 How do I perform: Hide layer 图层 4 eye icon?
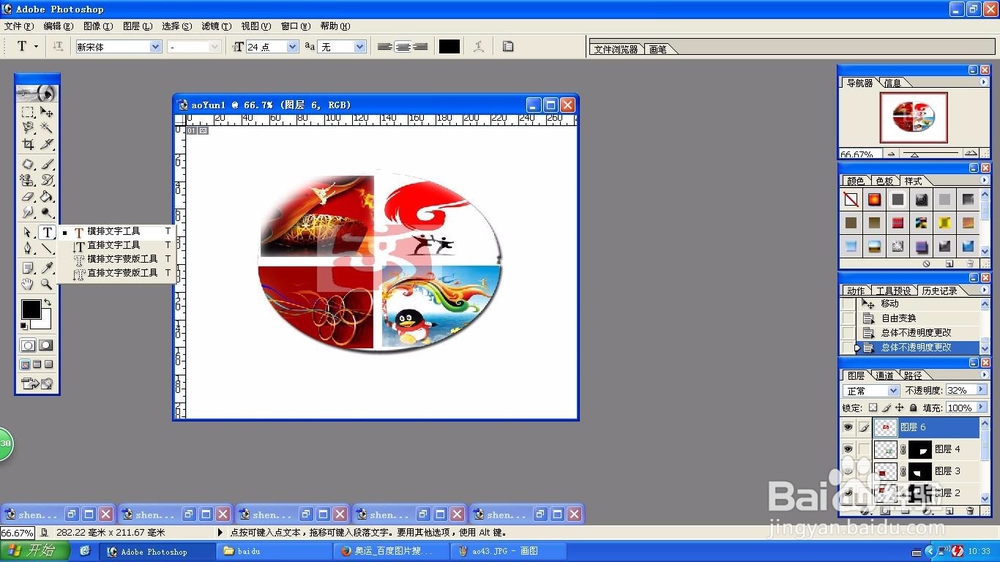[848, 449]
